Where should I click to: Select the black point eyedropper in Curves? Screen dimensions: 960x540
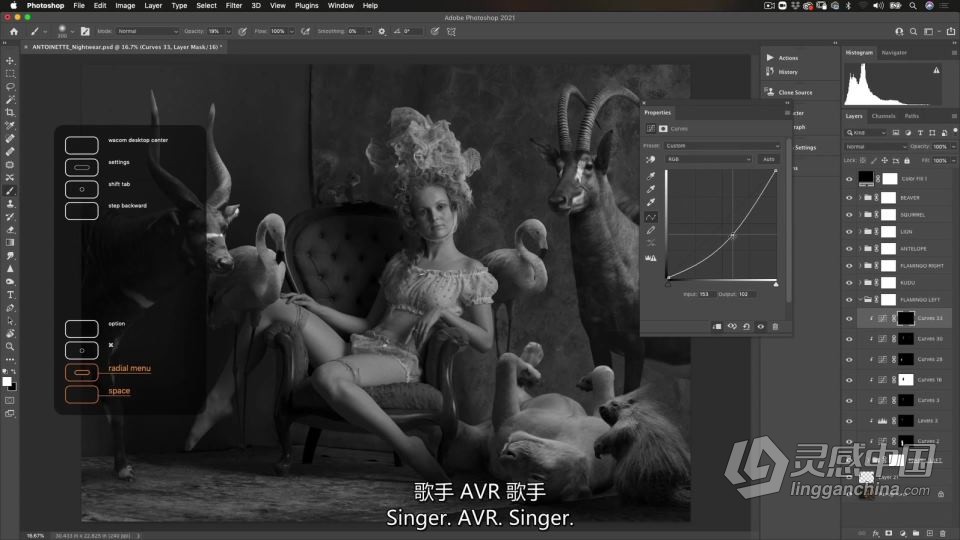(651, 176)
